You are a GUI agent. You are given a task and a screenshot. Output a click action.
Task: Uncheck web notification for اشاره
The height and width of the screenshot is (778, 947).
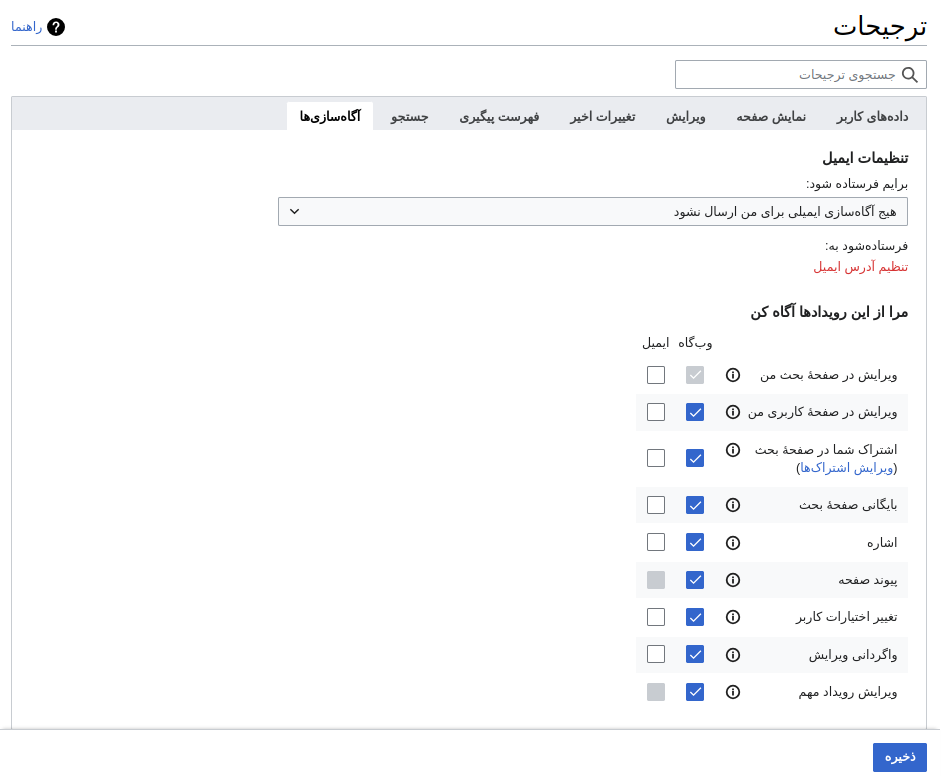point(695,542)
